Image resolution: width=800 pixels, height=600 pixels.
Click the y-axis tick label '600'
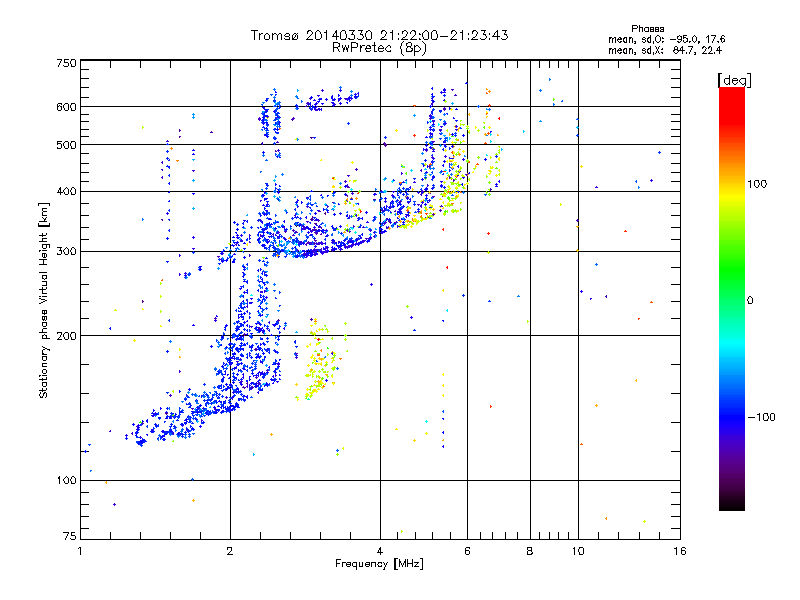click(x=66, y=107)
